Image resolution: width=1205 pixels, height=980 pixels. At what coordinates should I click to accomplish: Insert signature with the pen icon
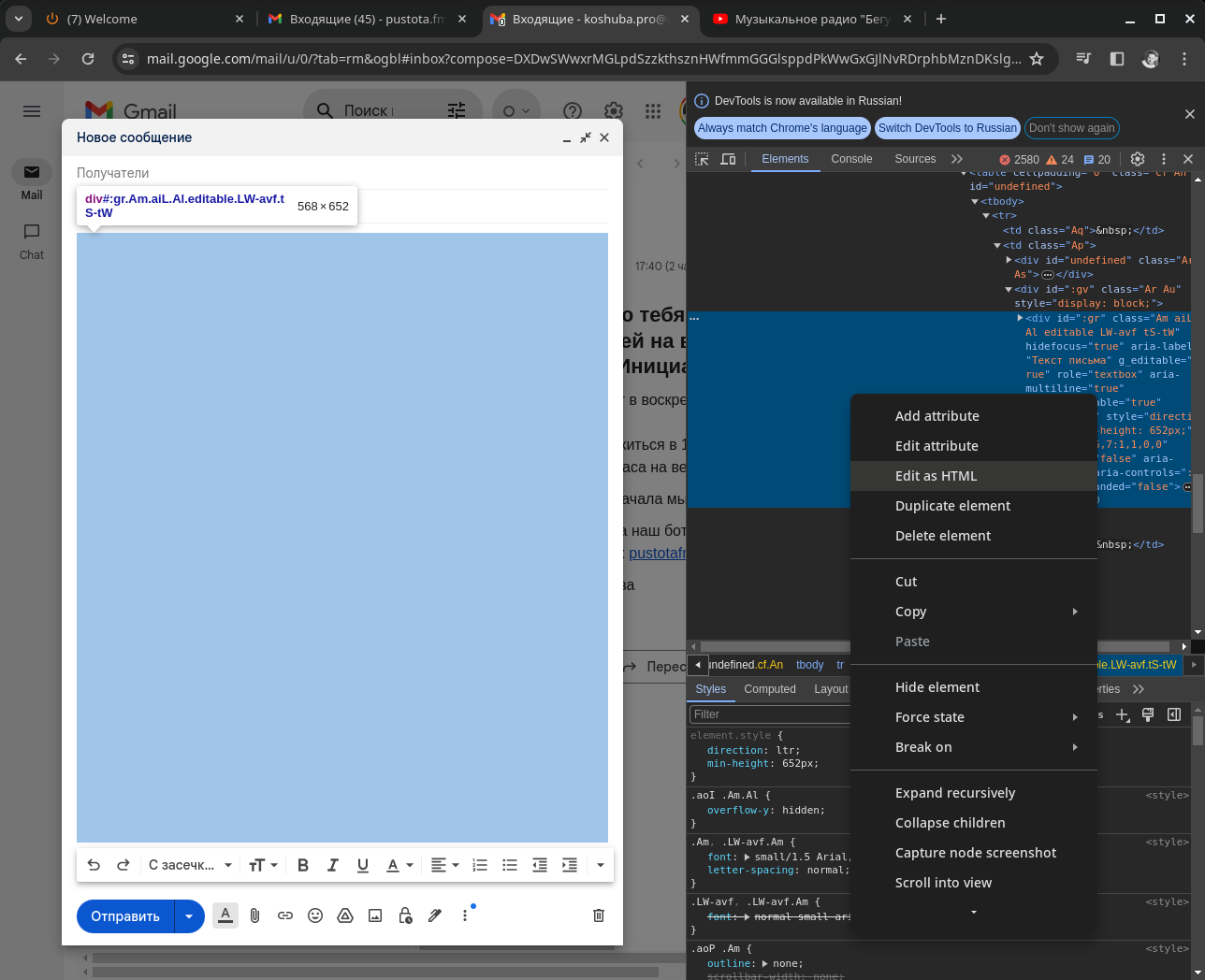[435, 915]
